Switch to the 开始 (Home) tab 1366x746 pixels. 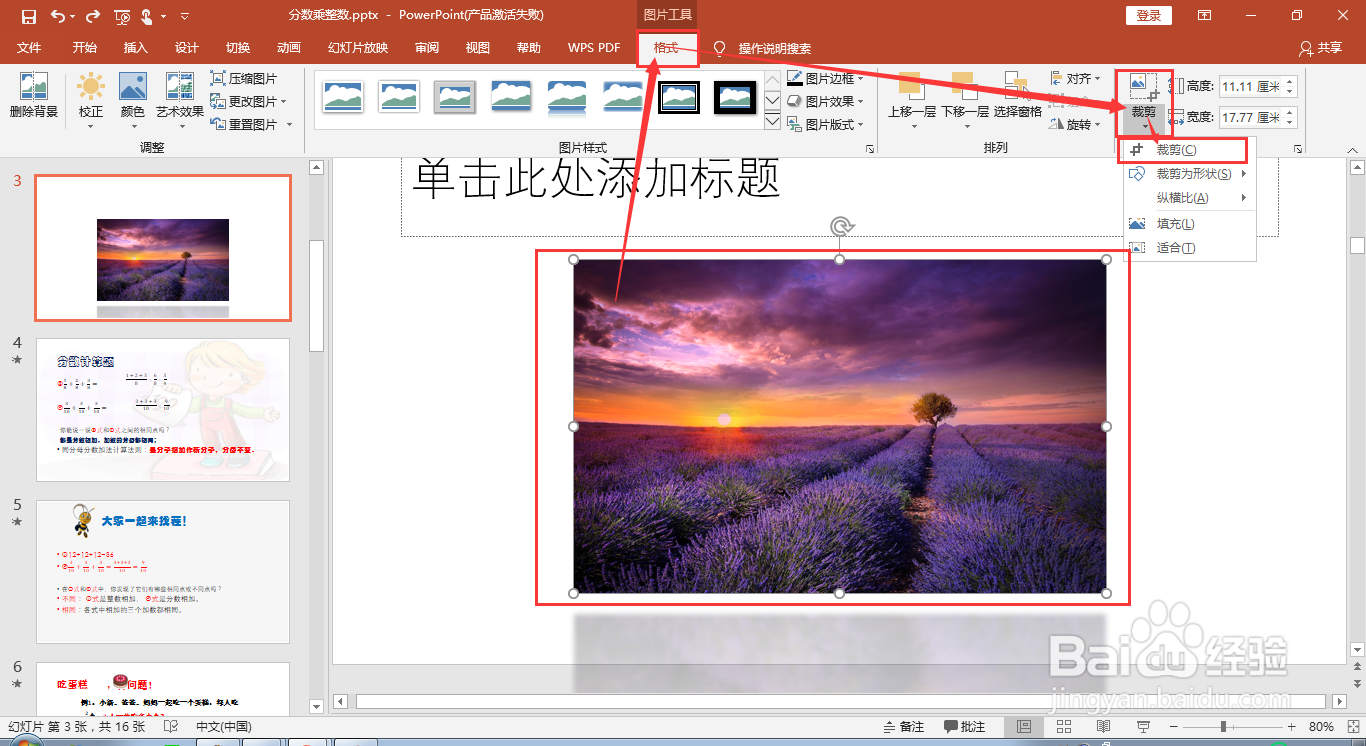point(84,48)
